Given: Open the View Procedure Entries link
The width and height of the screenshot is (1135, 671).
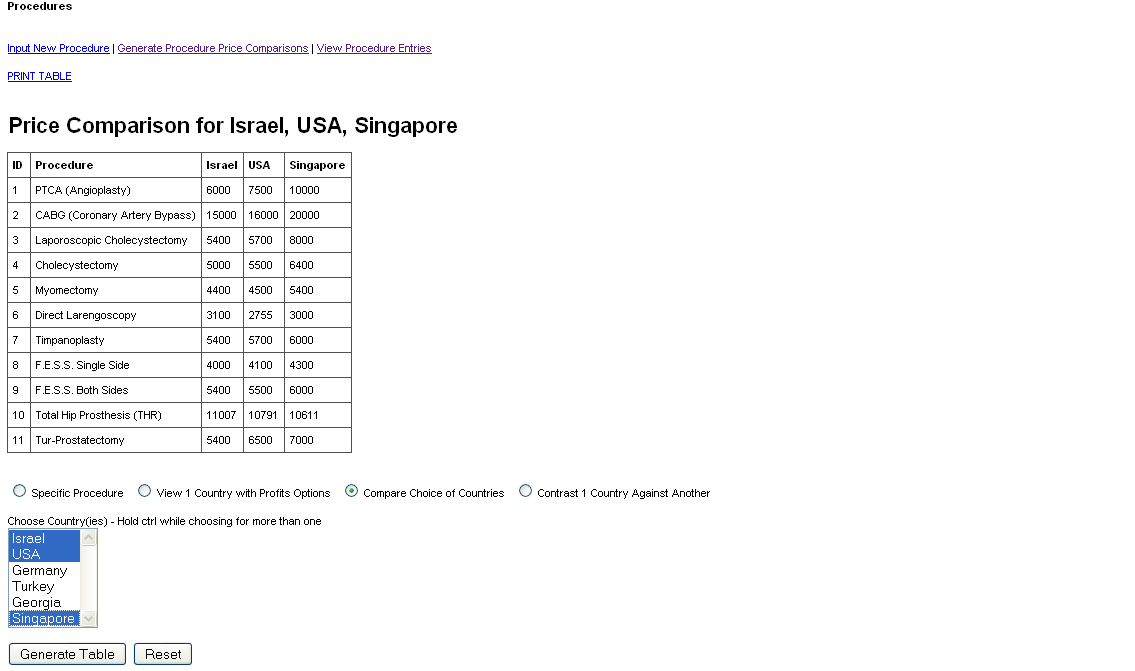Looking at the screenshot, I should pyautogui.click(x=374, y=48).
